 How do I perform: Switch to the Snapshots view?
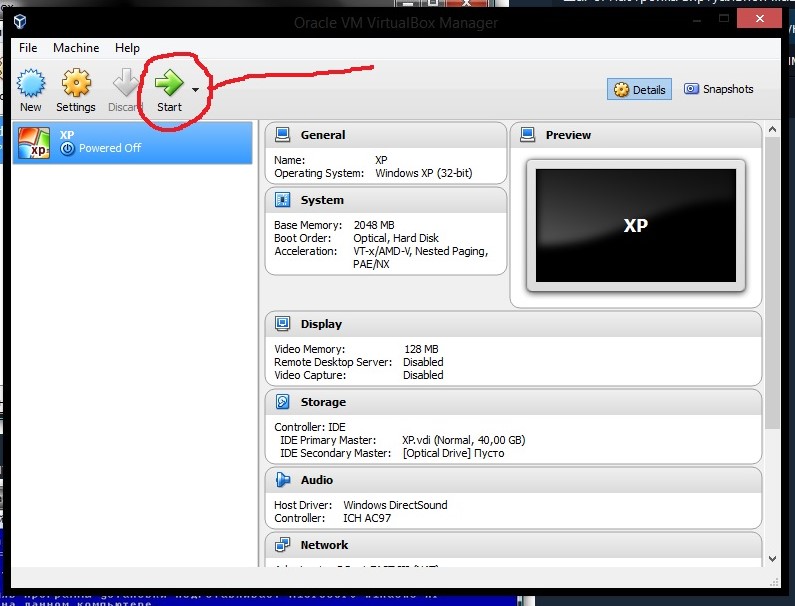(x=718, y=89)
